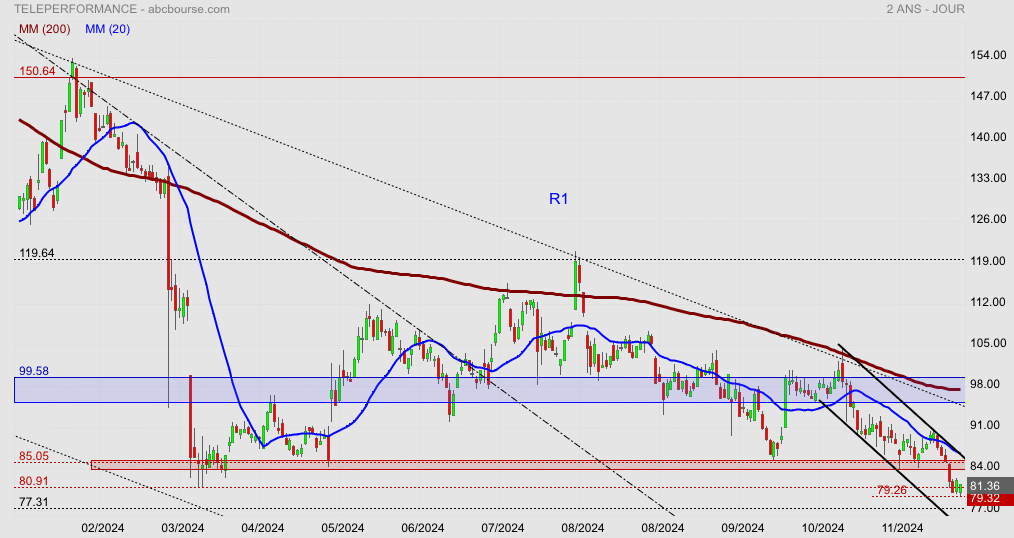Click the 06/2024 date axis label
The width and height of the screenshot is (1014, 538).
click(422, 528)
